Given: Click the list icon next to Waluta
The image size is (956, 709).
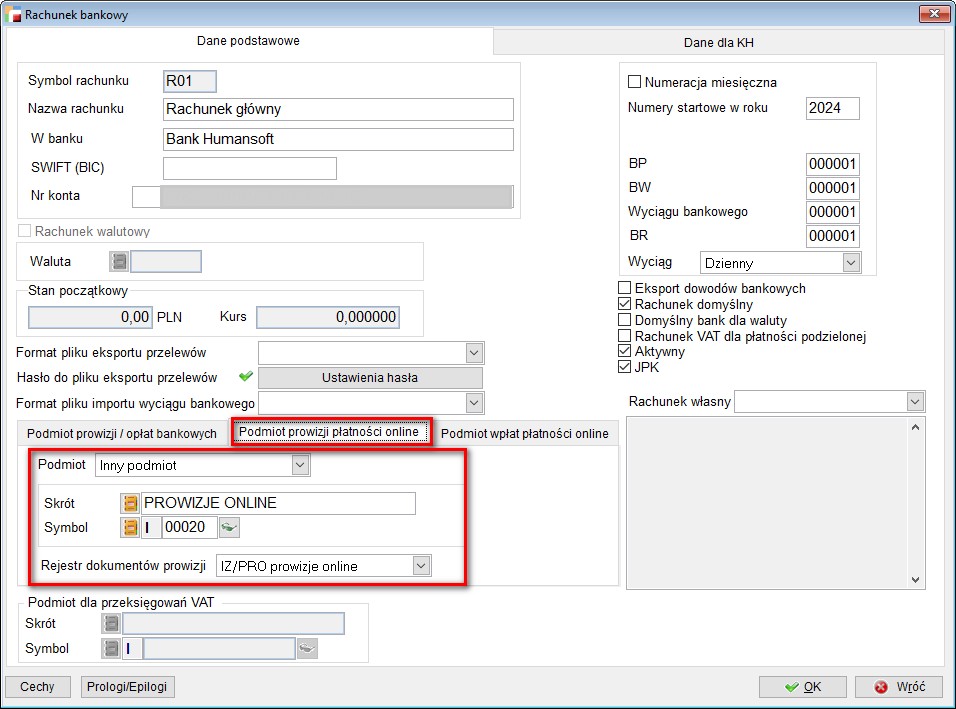Looking at the screenshot, I should tap(120, 262).
